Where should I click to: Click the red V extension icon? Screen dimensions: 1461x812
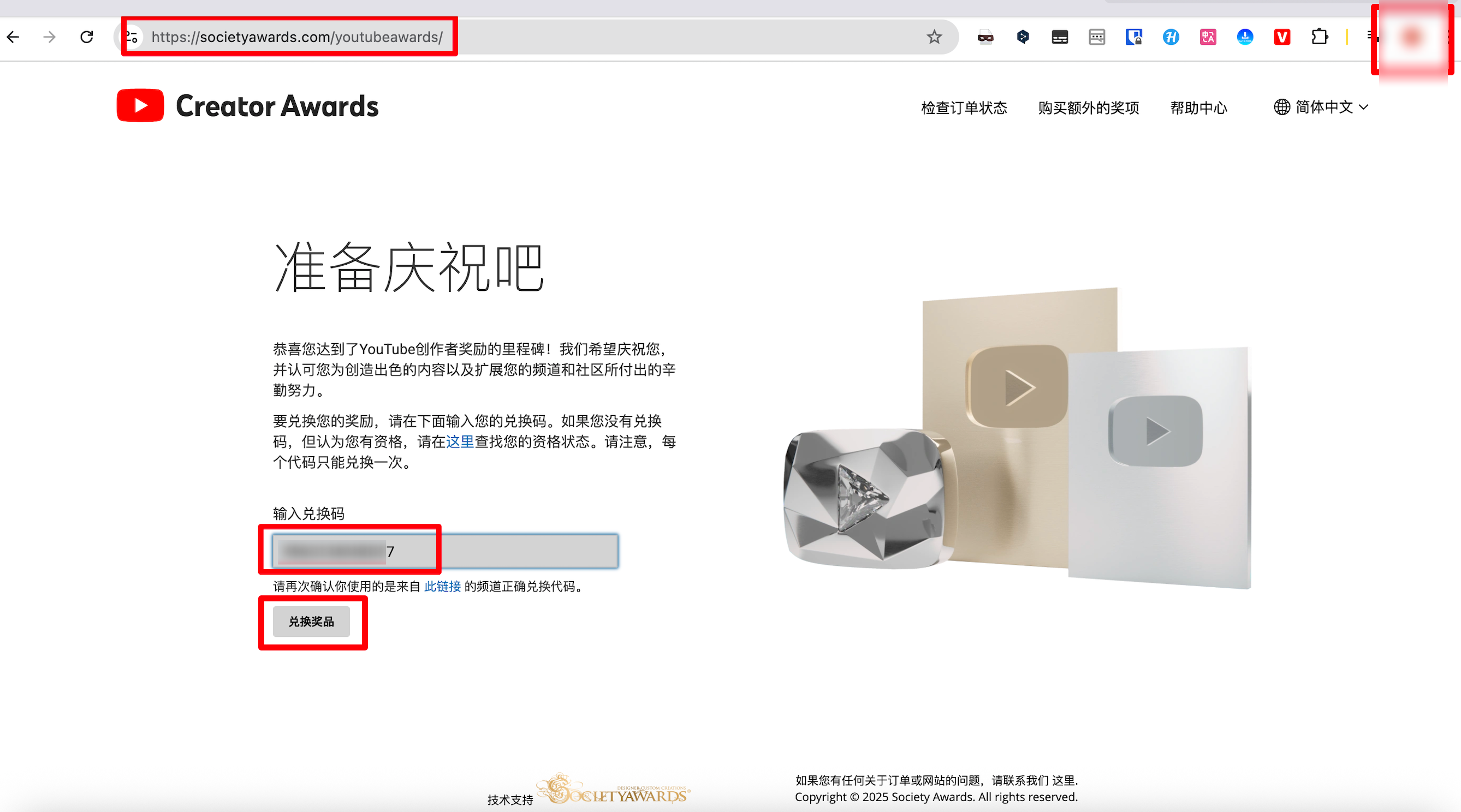[1282, 37]
